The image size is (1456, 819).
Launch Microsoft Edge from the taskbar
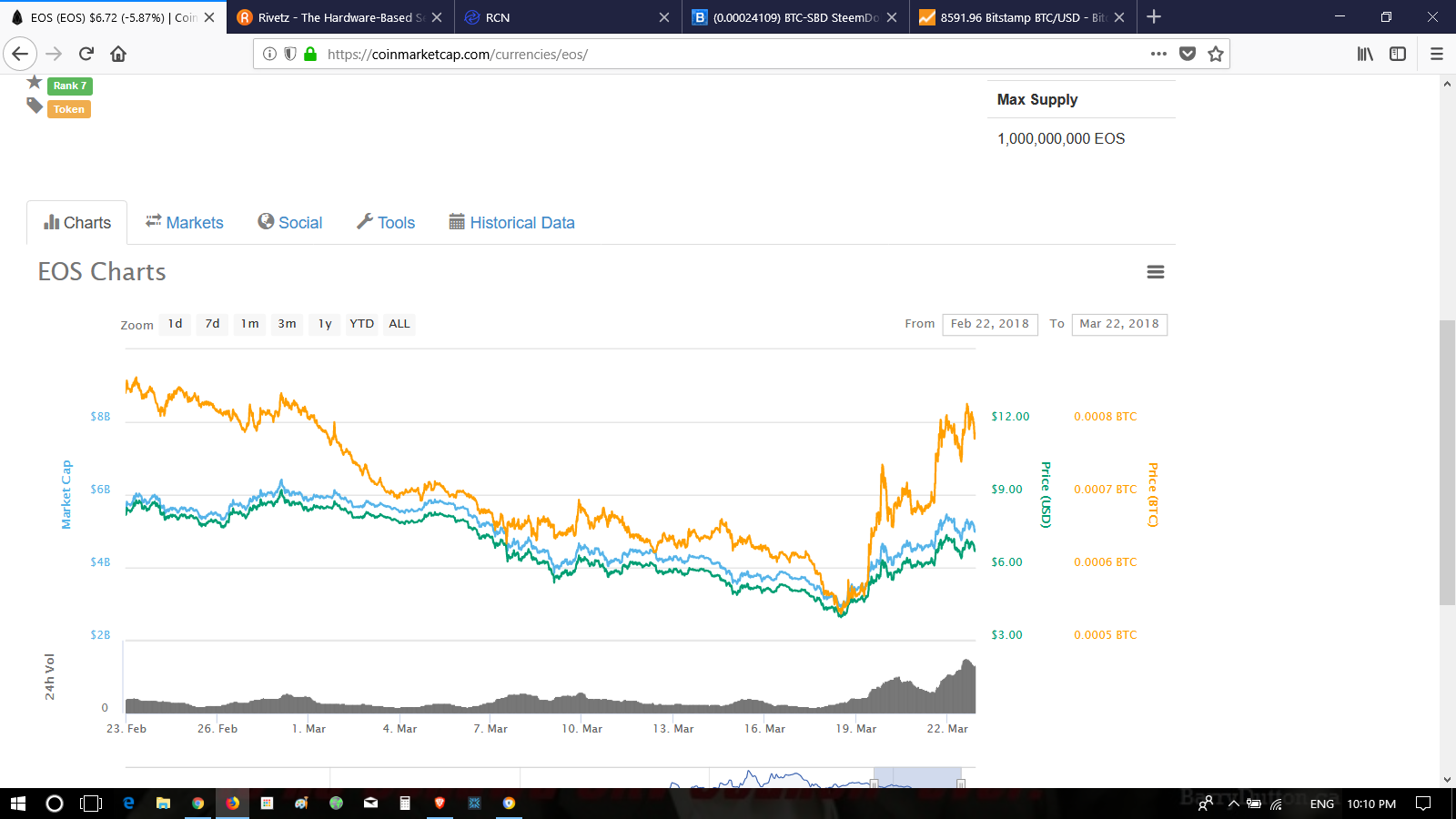tap(128, 804)
